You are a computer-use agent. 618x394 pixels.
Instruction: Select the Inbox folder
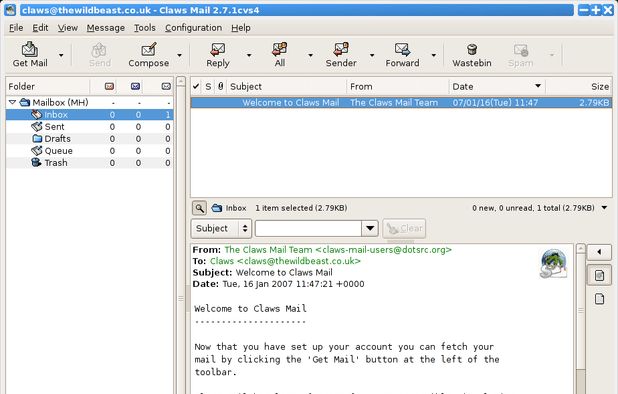click(x=89, y=115)
